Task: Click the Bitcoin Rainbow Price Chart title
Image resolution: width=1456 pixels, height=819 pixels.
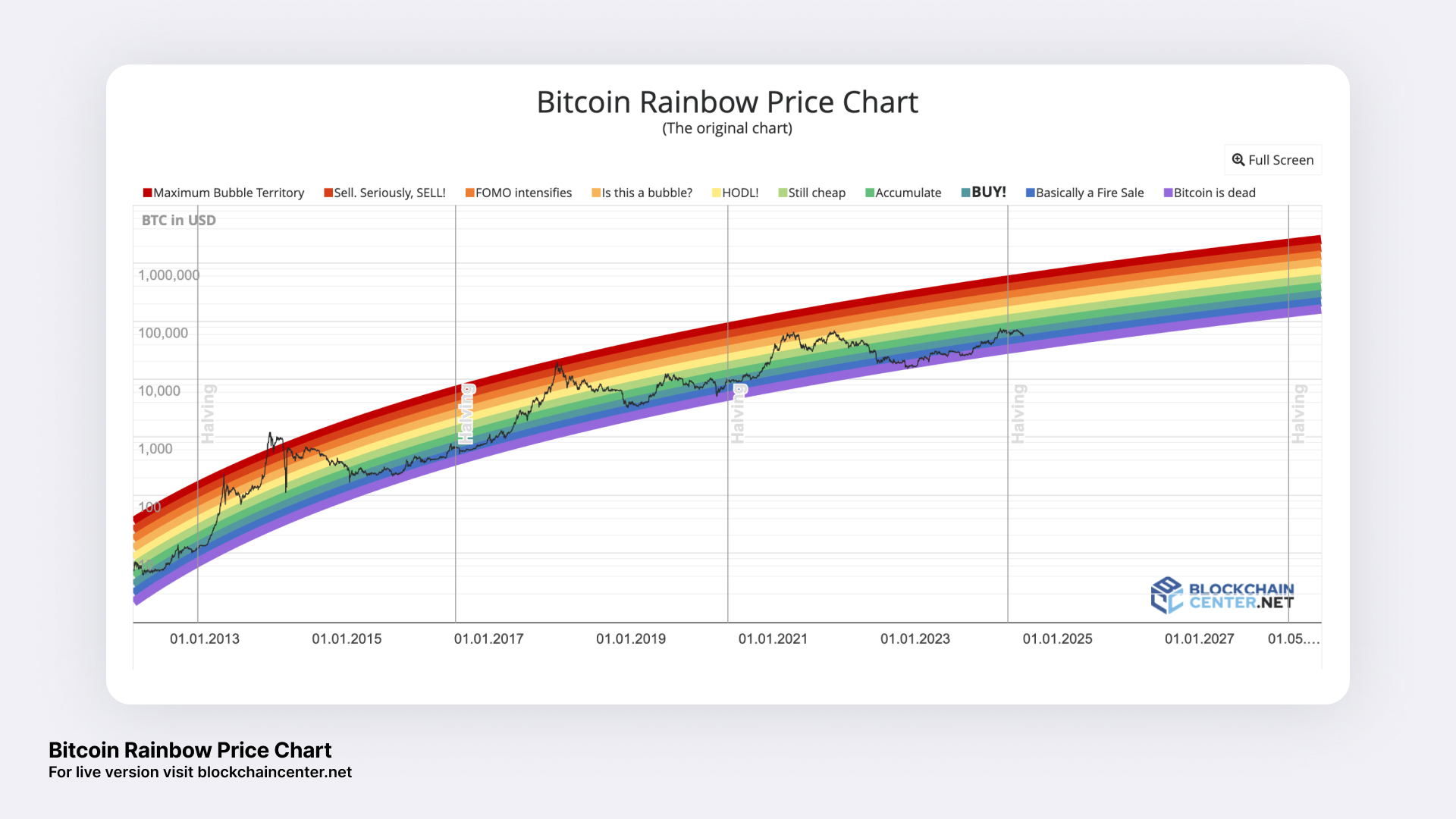Action: pyautogui.click(x=727, y=102)
